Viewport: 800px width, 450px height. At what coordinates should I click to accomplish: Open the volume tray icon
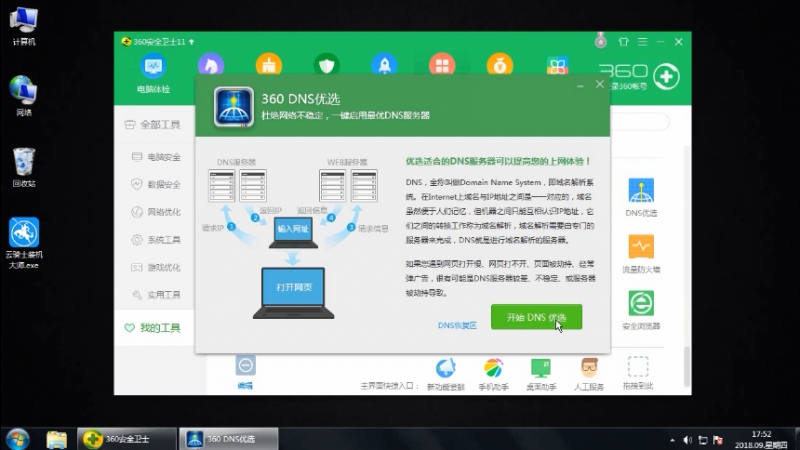(x=687, y=440)
